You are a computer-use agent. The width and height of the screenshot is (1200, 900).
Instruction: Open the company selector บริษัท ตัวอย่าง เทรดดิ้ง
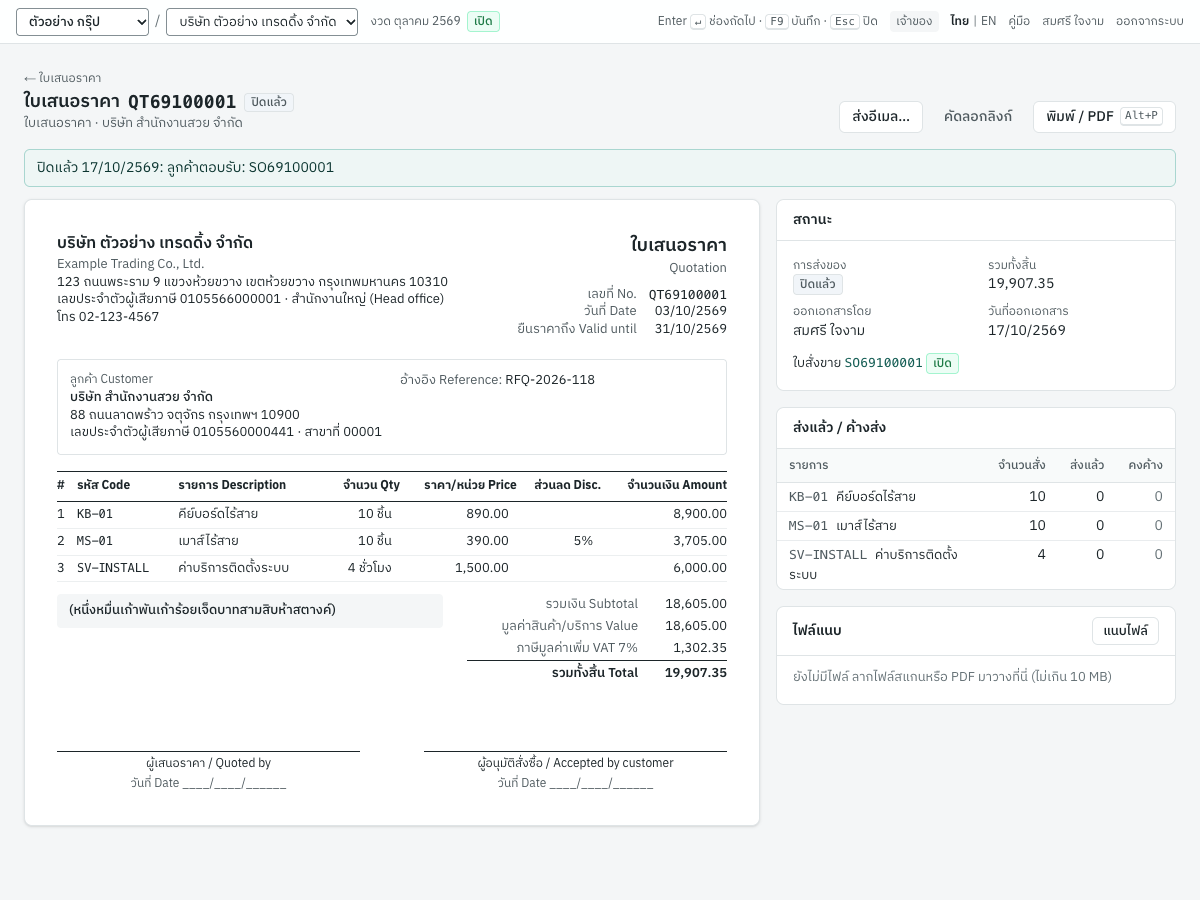coord(262,21)
